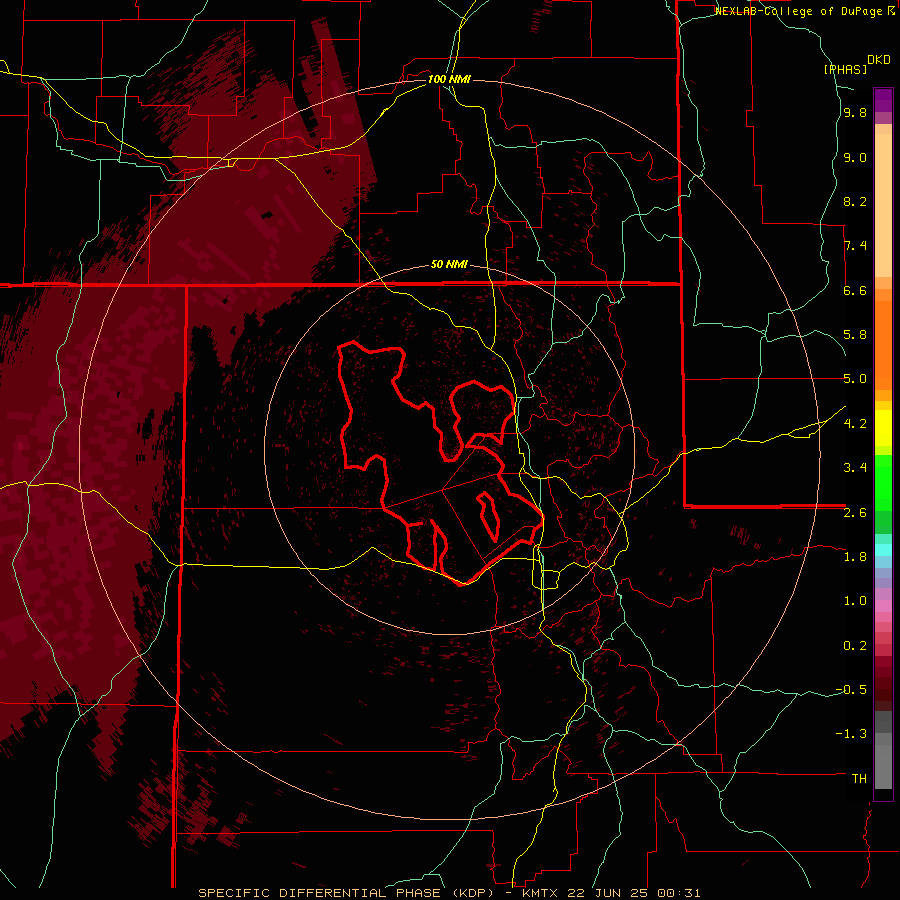Click the 5.0 legend value

(855, 379)
